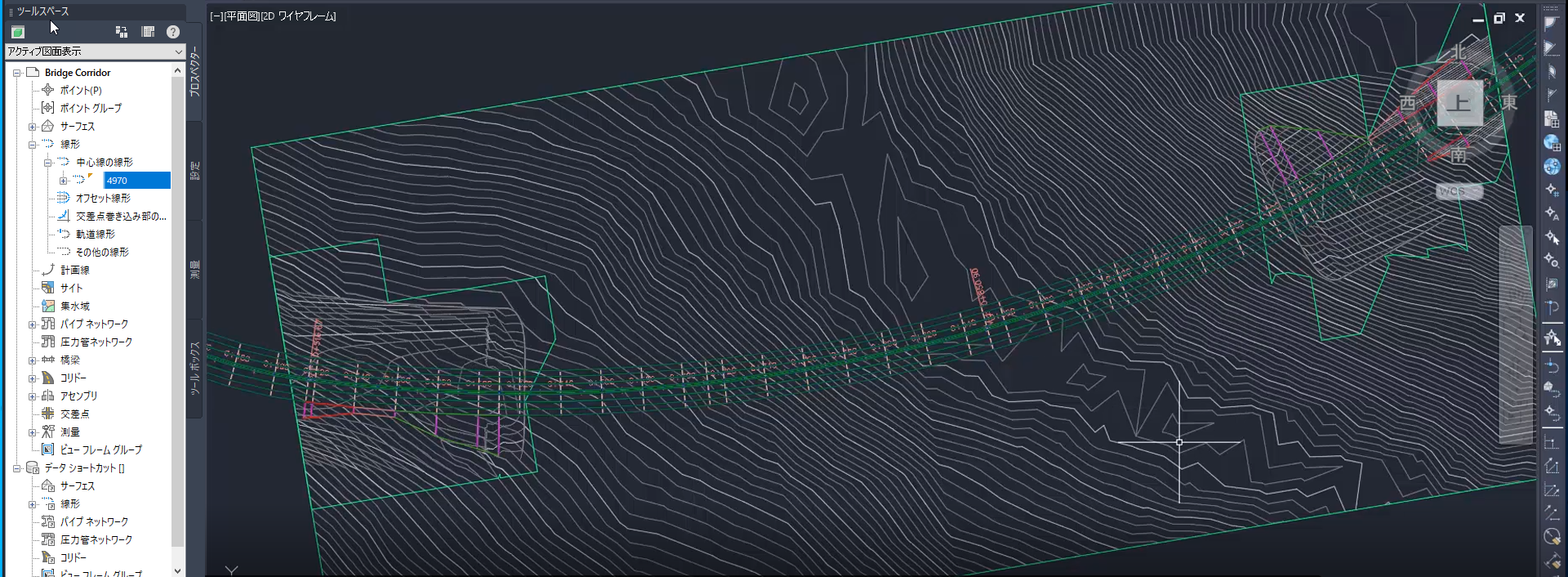The image size is (1568, 577).
Task: Select サーフェス under データ ショートカット
Action: [x=78, y=485]
